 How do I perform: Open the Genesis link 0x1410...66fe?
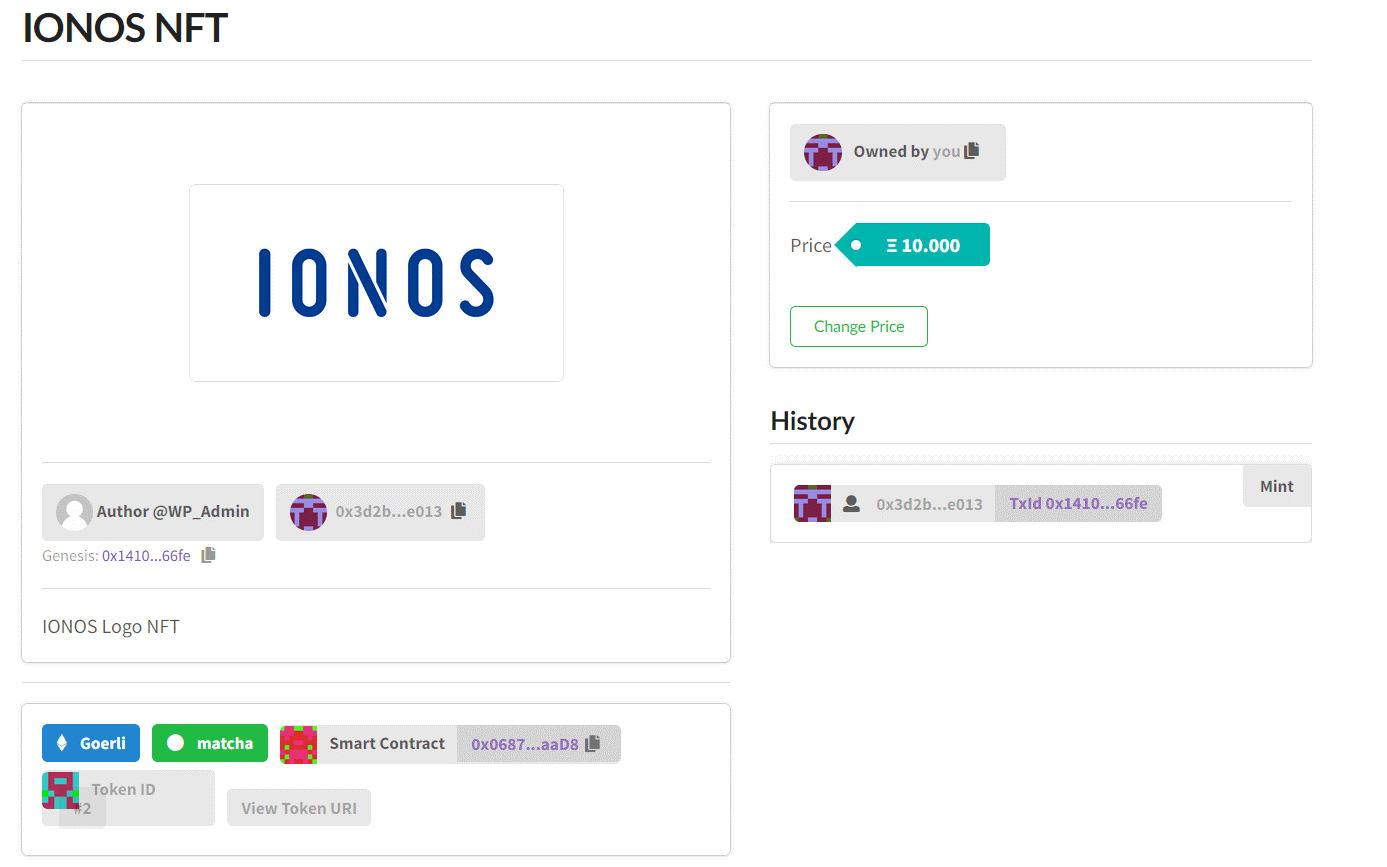pyautogui.click(x=146, y=555)
